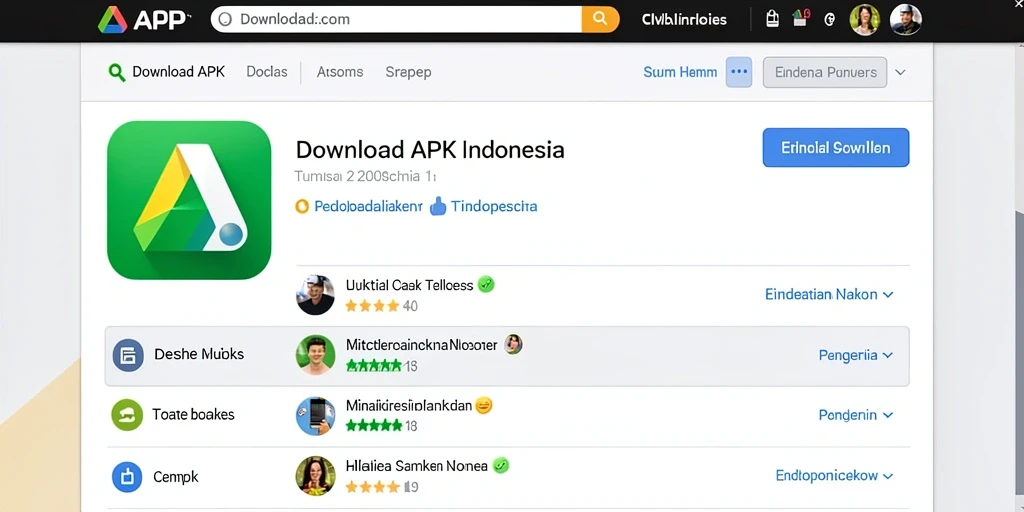This screenshot has height=512, width=1024.
Task: Click the smiley emoji beside Minalidiresiiplankdan
Action: pos(483,406)
